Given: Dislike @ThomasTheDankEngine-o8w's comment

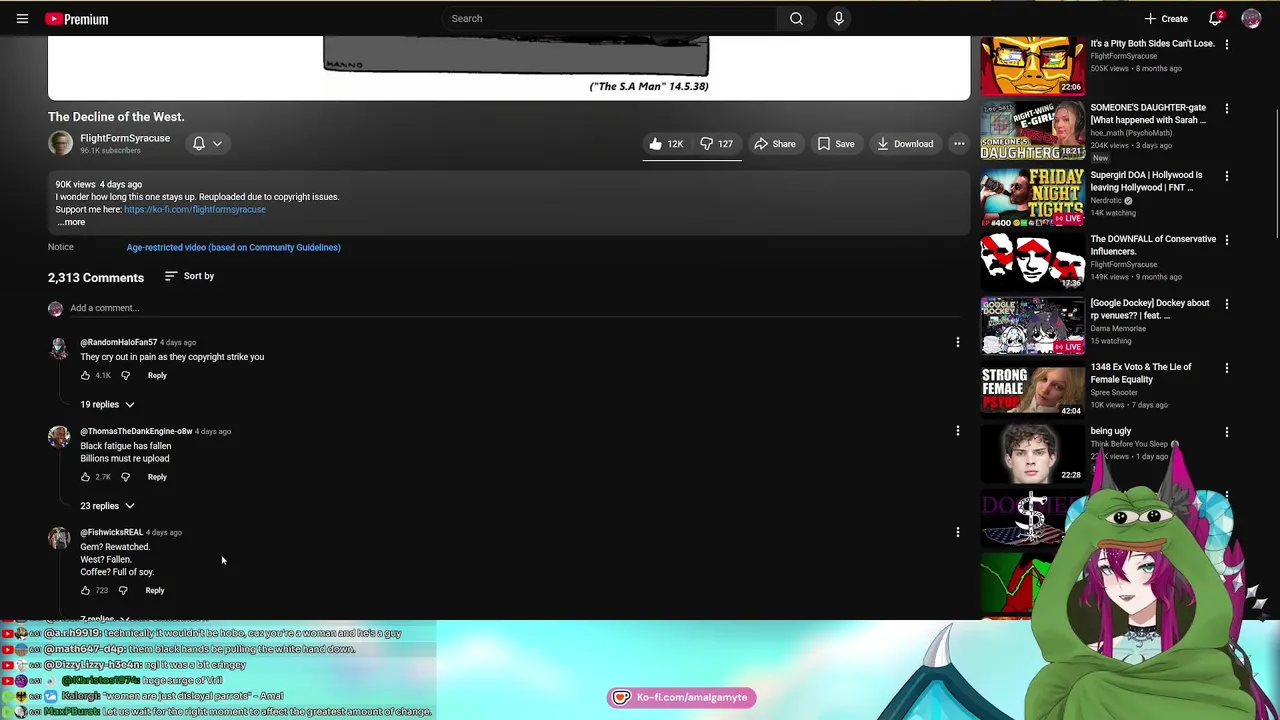Looking at the screenshot, I should tap(125, 477).
